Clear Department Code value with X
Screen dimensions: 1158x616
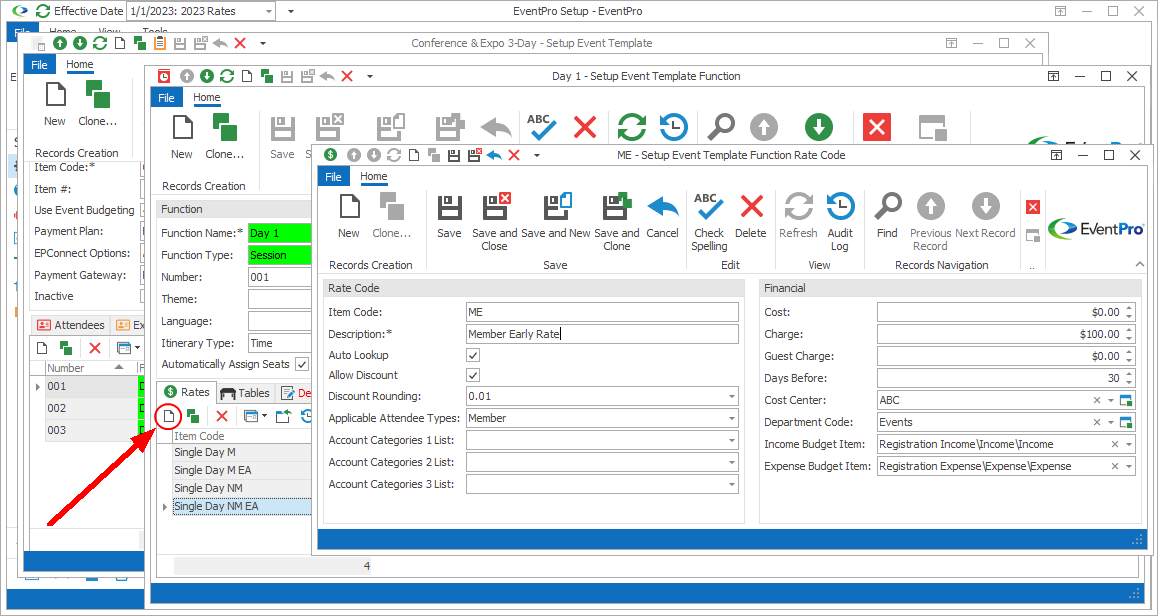1097,422
